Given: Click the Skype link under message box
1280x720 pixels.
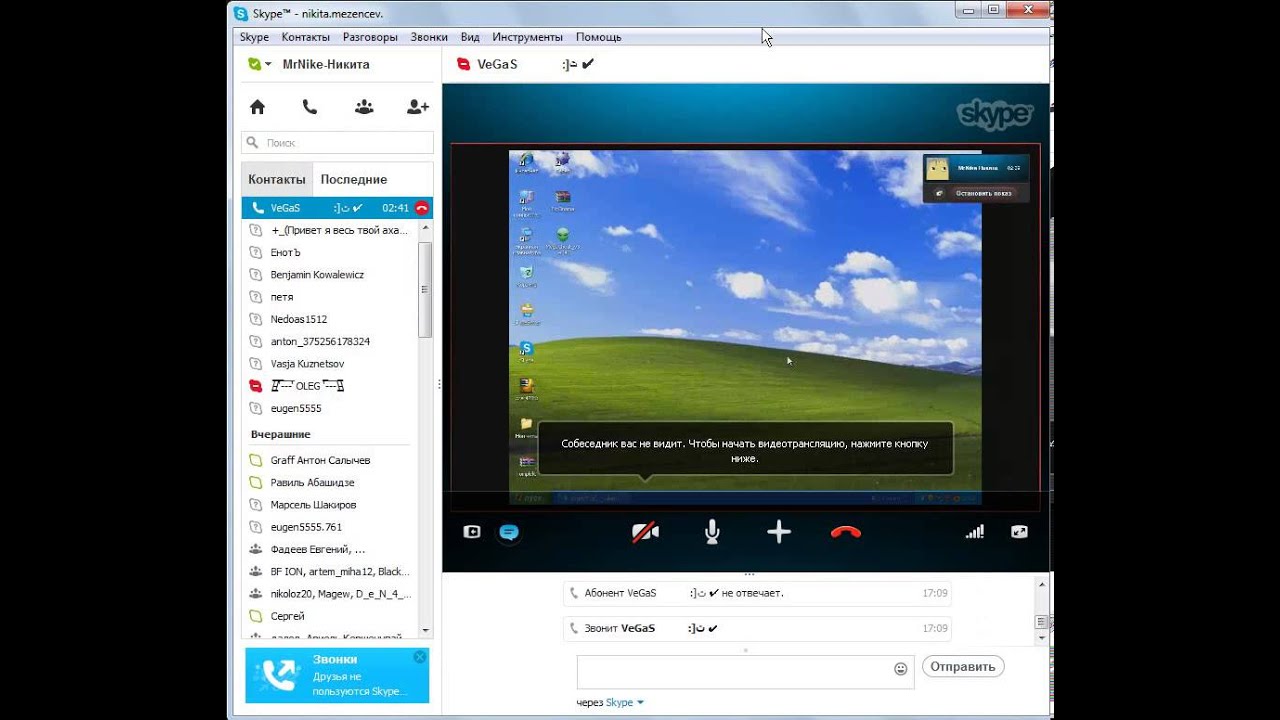Looking at the screenshot, I should tap(619, 702).
